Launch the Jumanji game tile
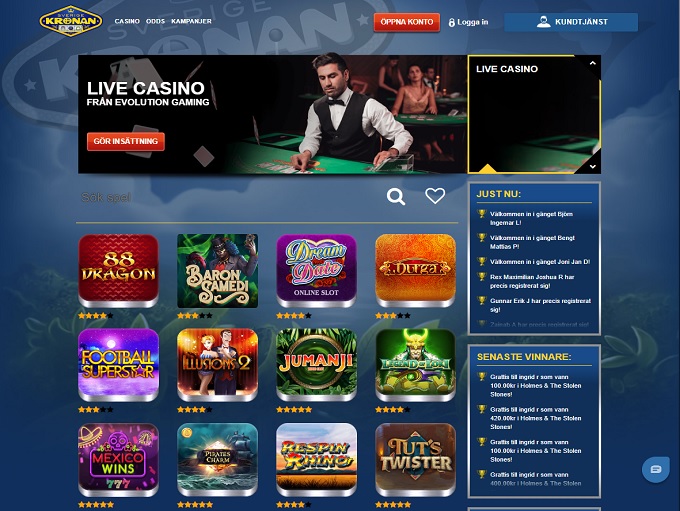 [317, 365]
